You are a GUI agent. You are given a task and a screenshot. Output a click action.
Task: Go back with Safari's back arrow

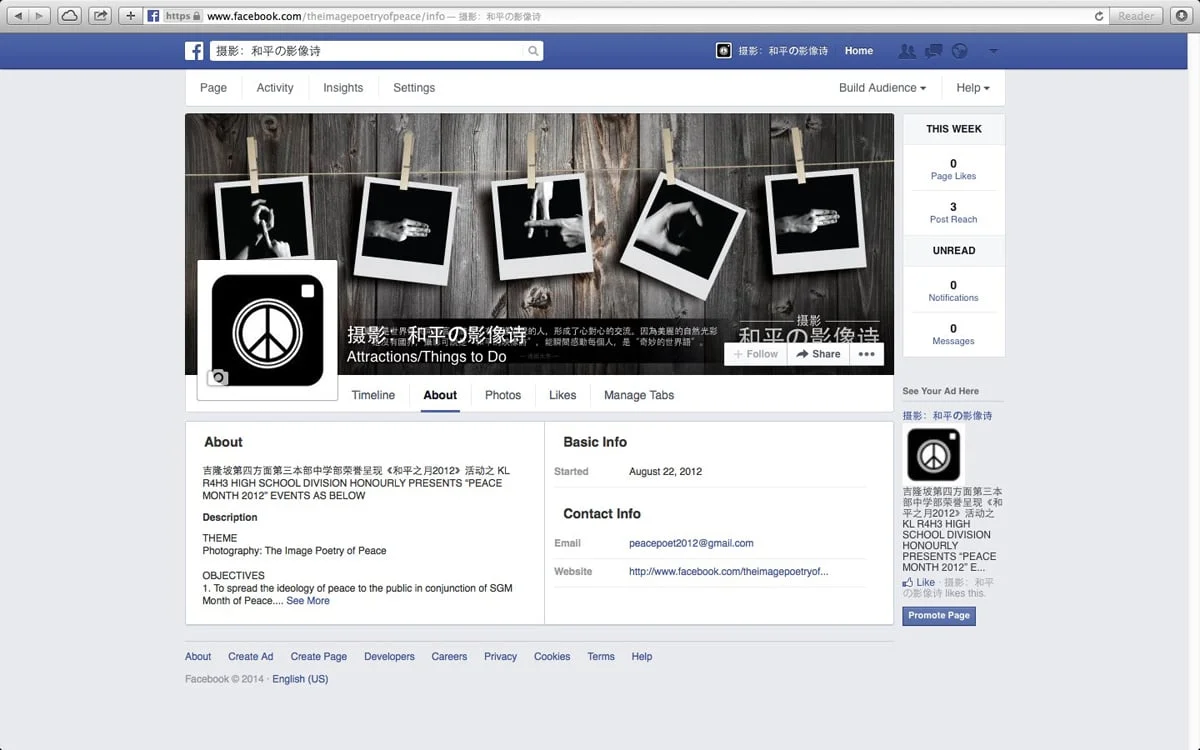pos(18,16)
